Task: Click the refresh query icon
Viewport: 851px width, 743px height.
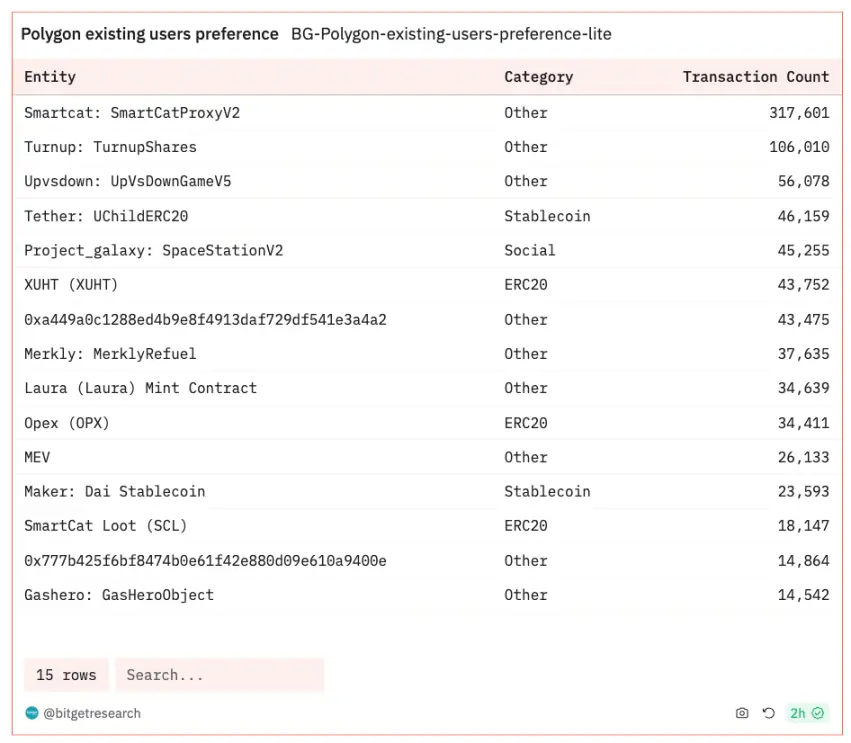Action: click(768, 713)
